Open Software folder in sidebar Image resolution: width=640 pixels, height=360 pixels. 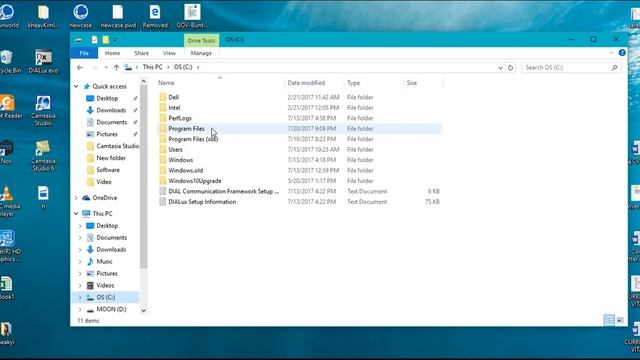click(108, 170)
